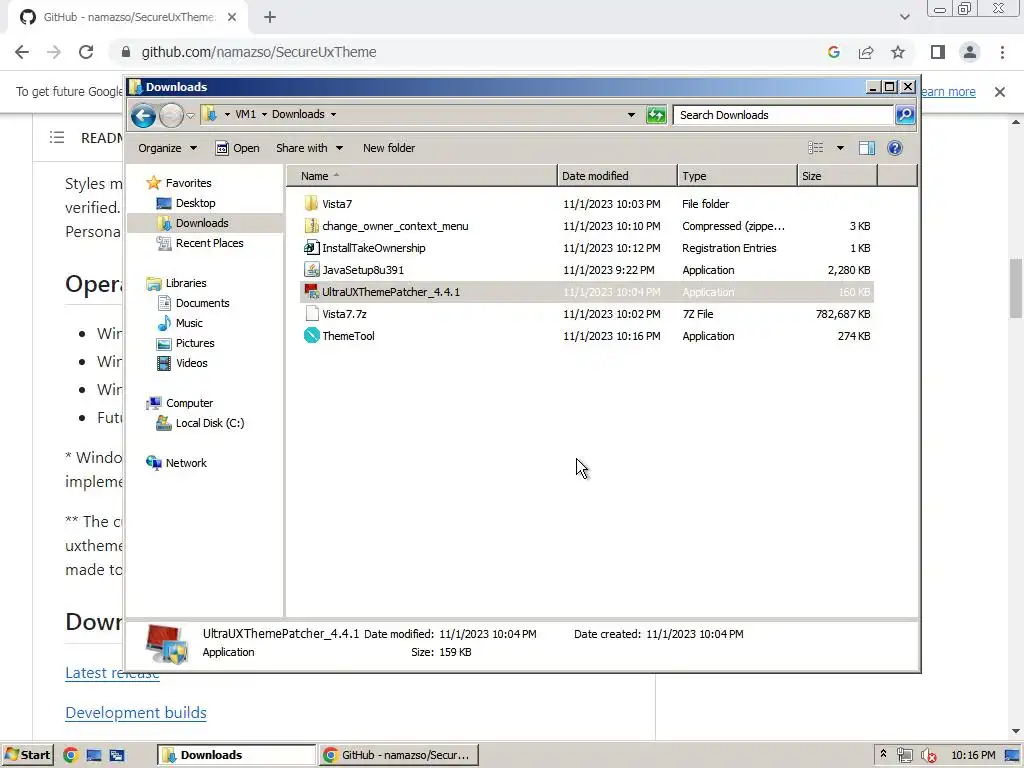Open the Chrome profile avatar icon
This screenshot has height=768, width=1024.
click(970, 52)
